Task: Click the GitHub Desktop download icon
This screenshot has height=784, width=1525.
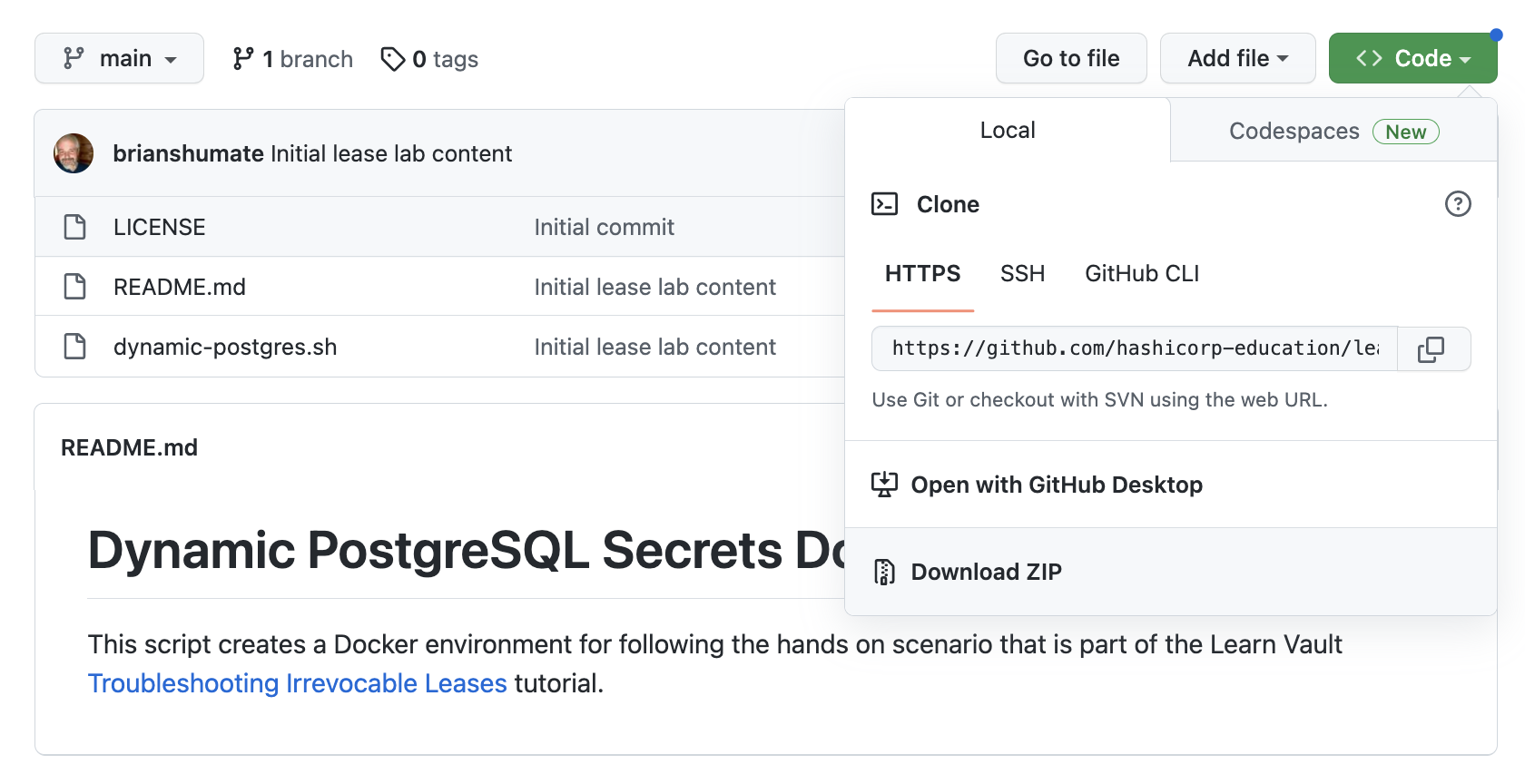Action: [x=884, y=485]
